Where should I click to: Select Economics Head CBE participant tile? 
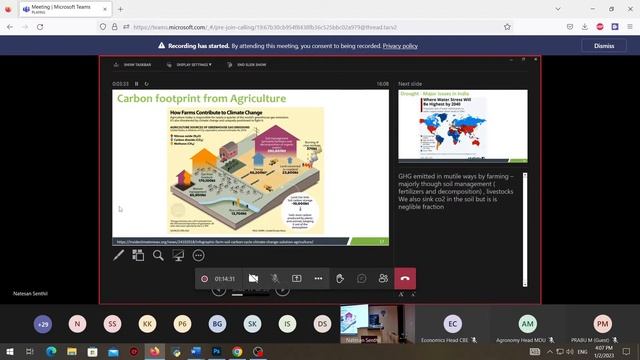click(452, 324)
